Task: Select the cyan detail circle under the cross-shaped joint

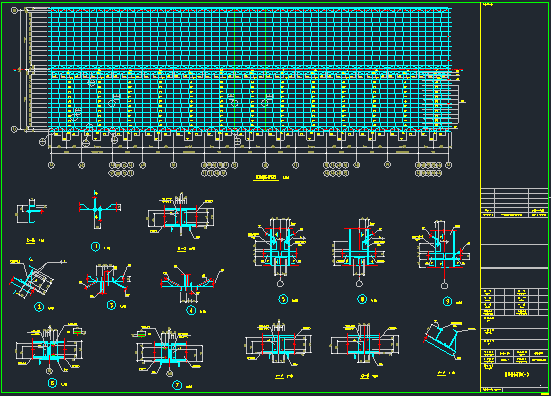Action: point(96,247)
